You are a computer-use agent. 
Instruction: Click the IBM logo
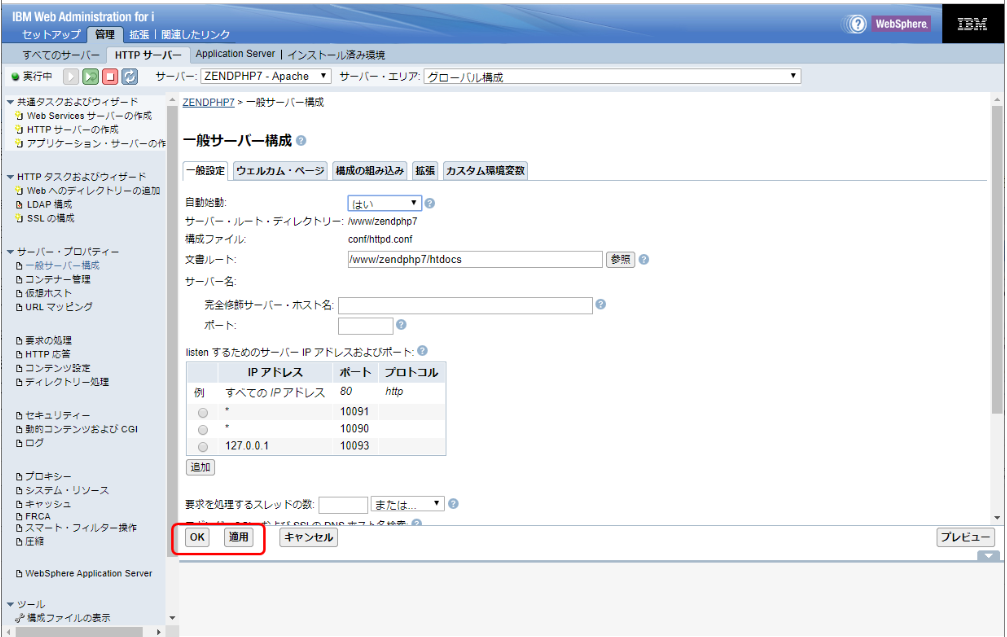[x=972, y=24]
